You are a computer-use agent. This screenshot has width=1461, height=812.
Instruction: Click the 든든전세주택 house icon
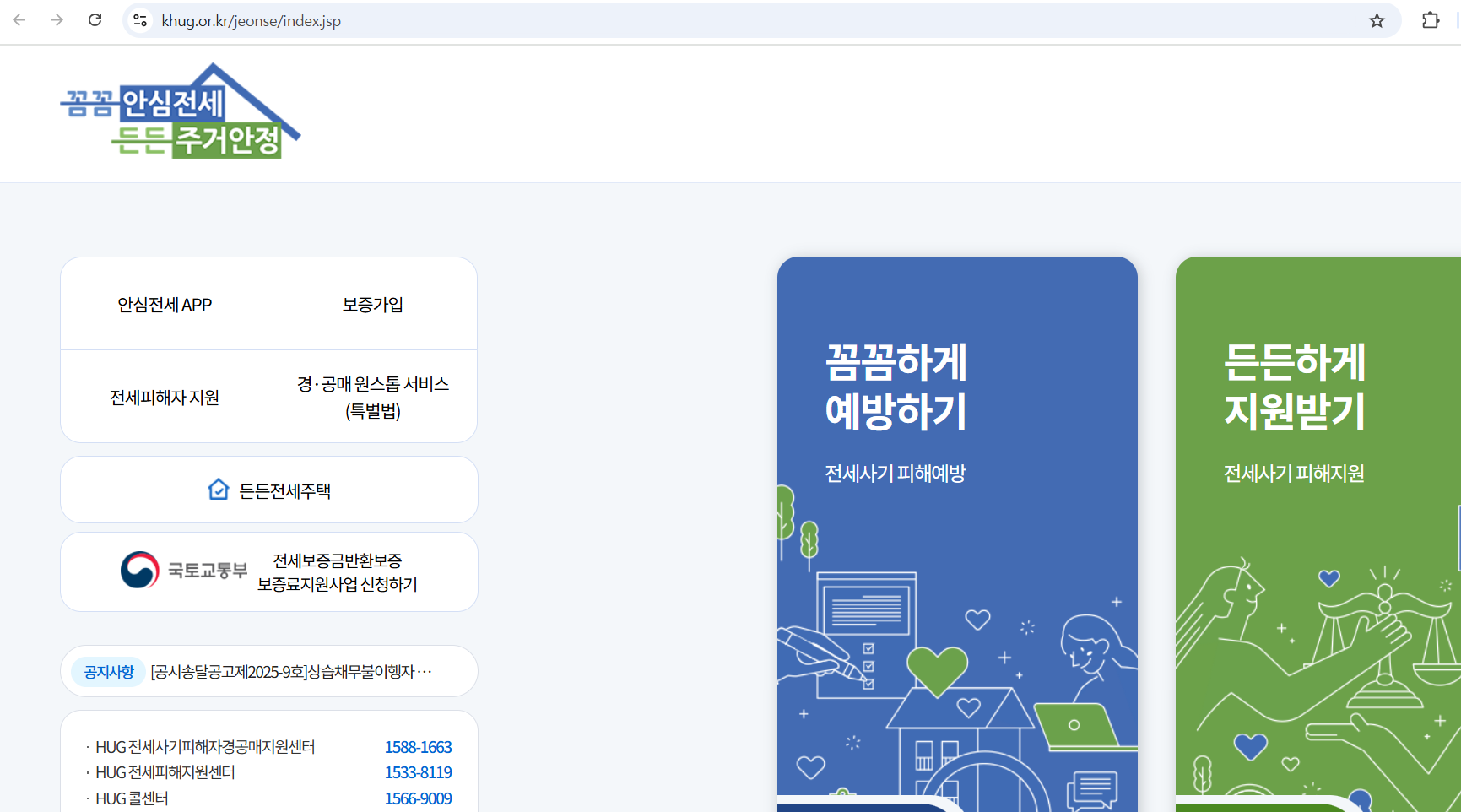(217, 490)
